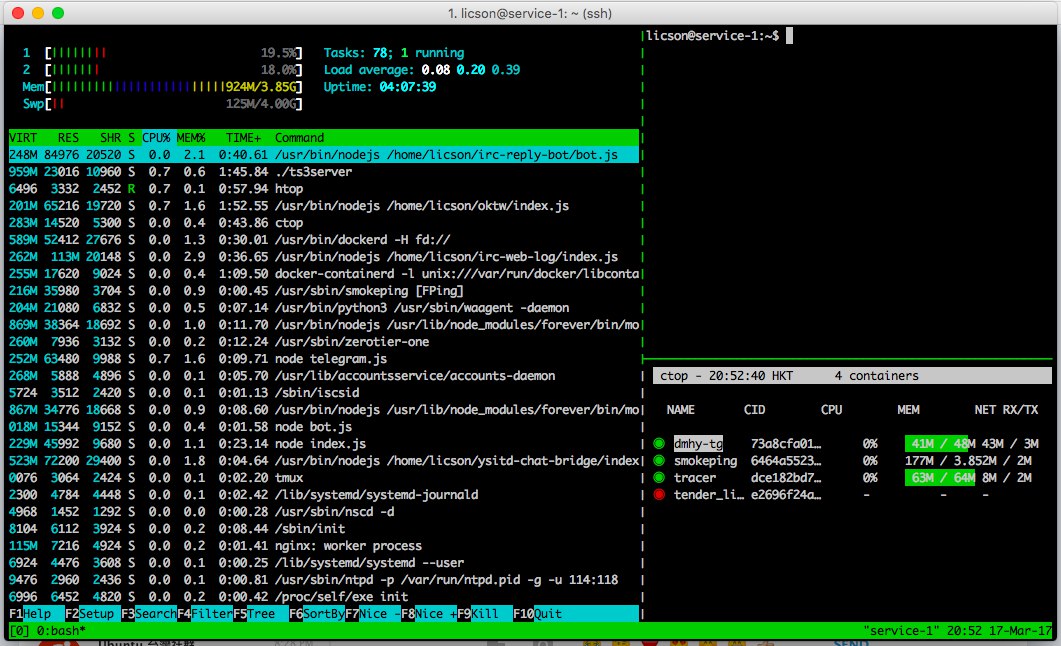Click the shell prompt licson@service-1:~$
The height and width of the screenshot is (646, 1061).
(713, 36)
